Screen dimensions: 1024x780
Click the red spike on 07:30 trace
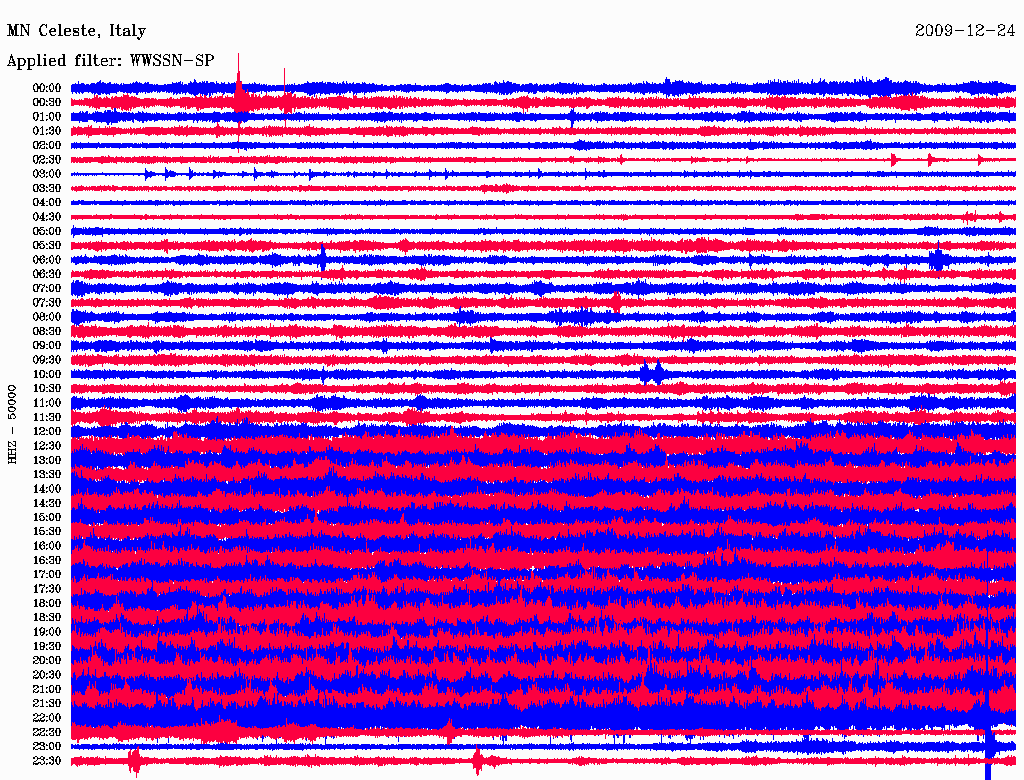click(x=616, y=302)
